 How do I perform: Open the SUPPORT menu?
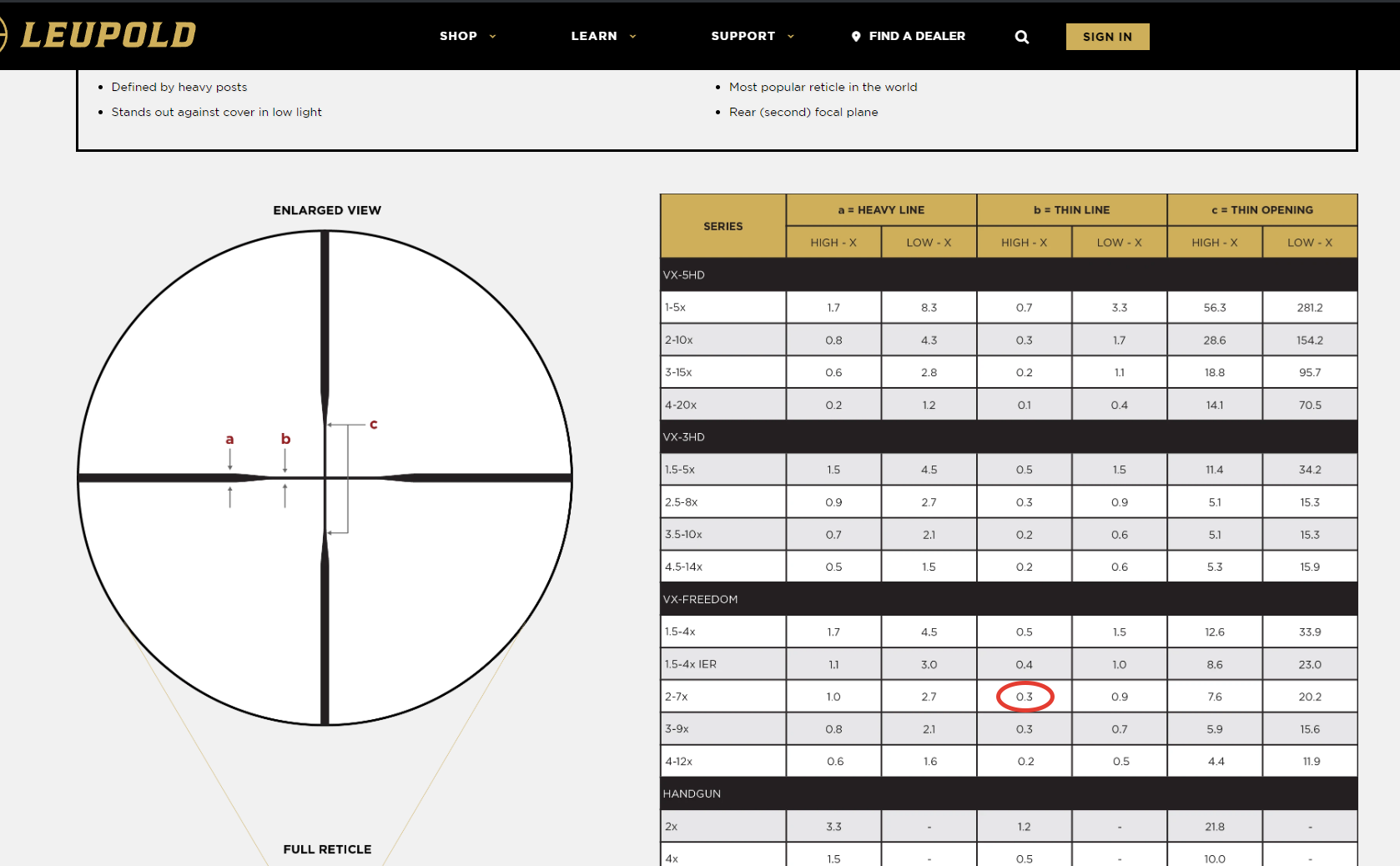(x=743, y=36)
